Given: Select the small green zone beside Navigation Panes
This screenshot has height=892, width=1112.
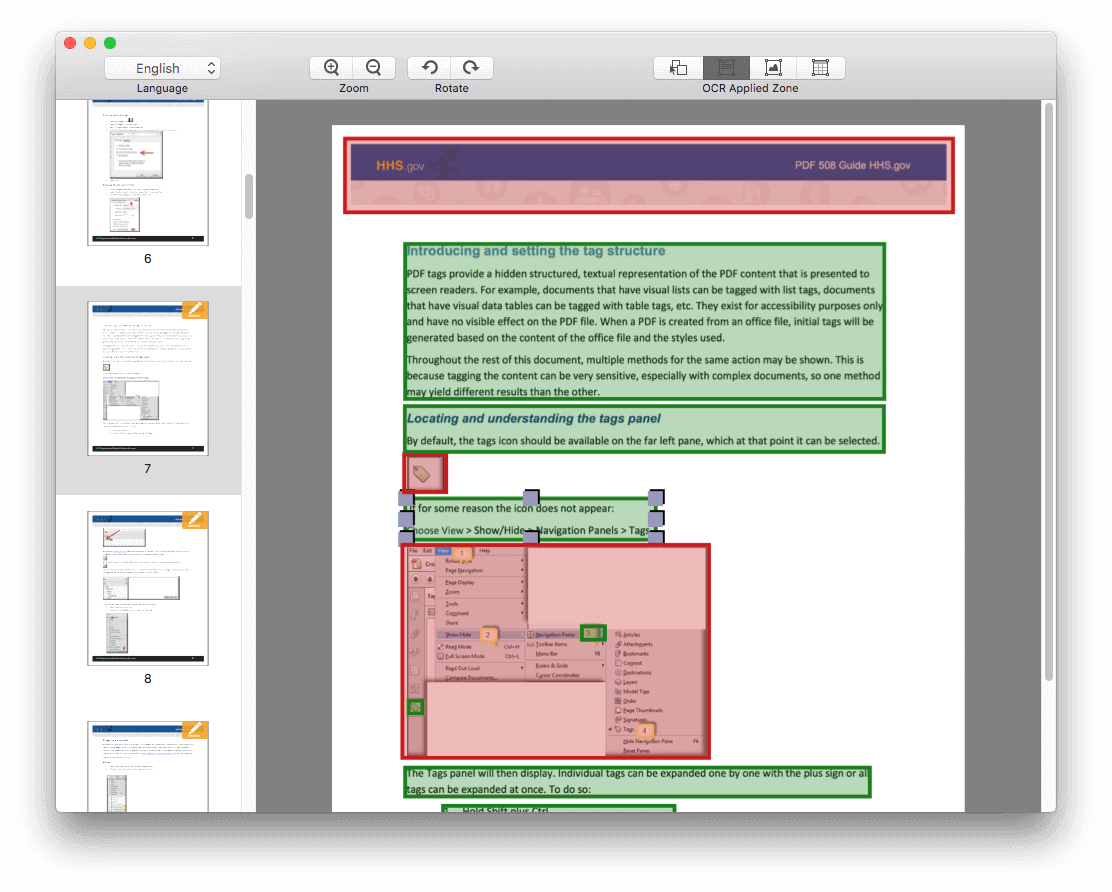Looking at the screenshot, I should (x=593, y=633).
